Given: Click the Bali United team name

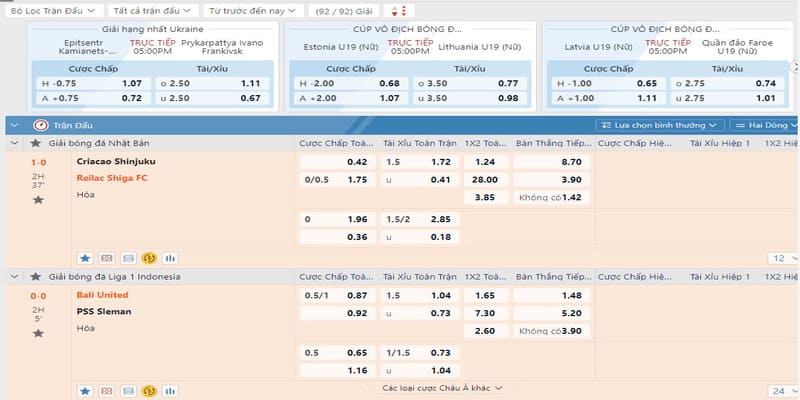Looking at the screenshot, I should (x=103, y=295).
